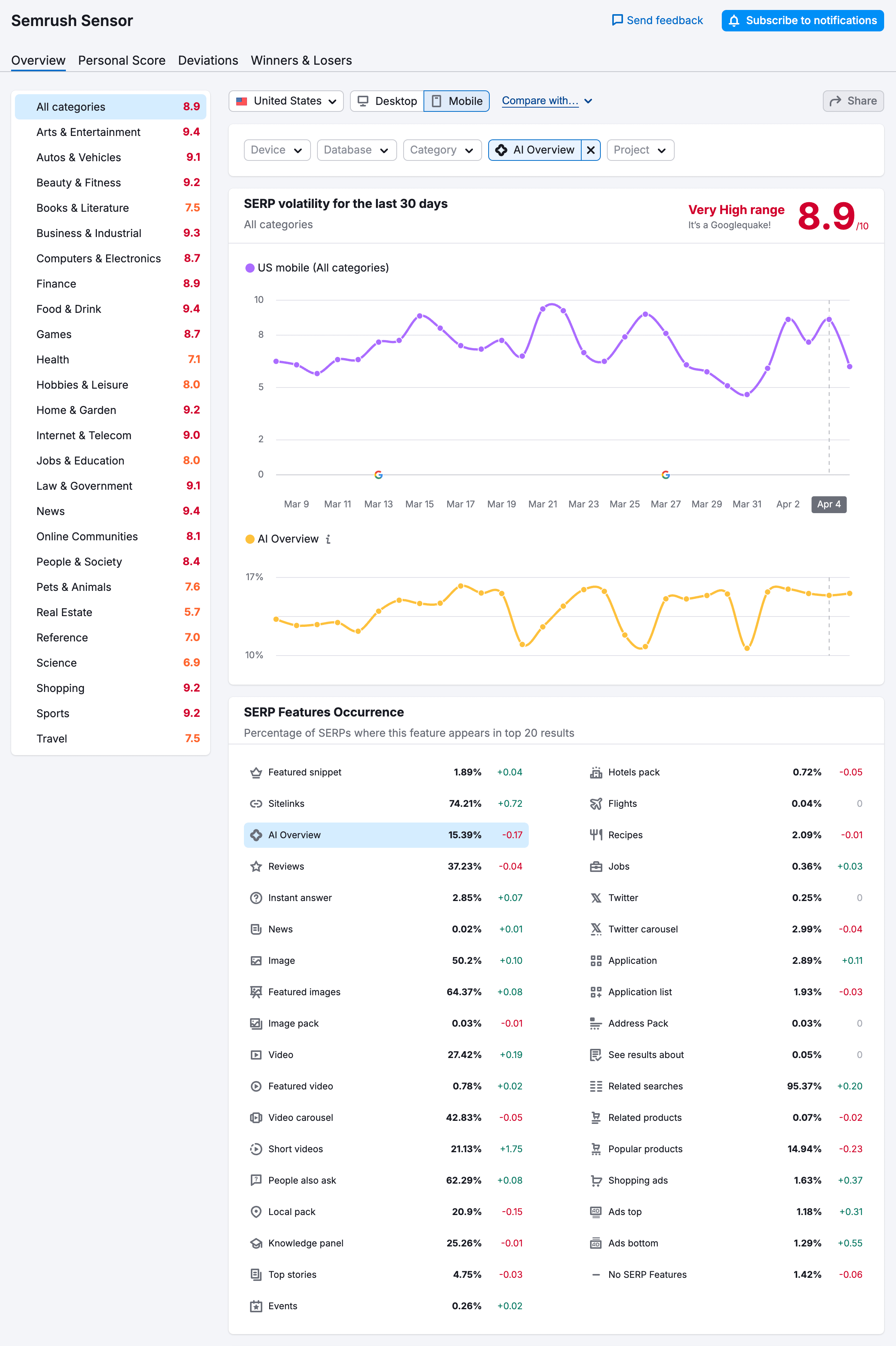Open the Personal Score tab
896x1346 pixels.
point(122,61)
